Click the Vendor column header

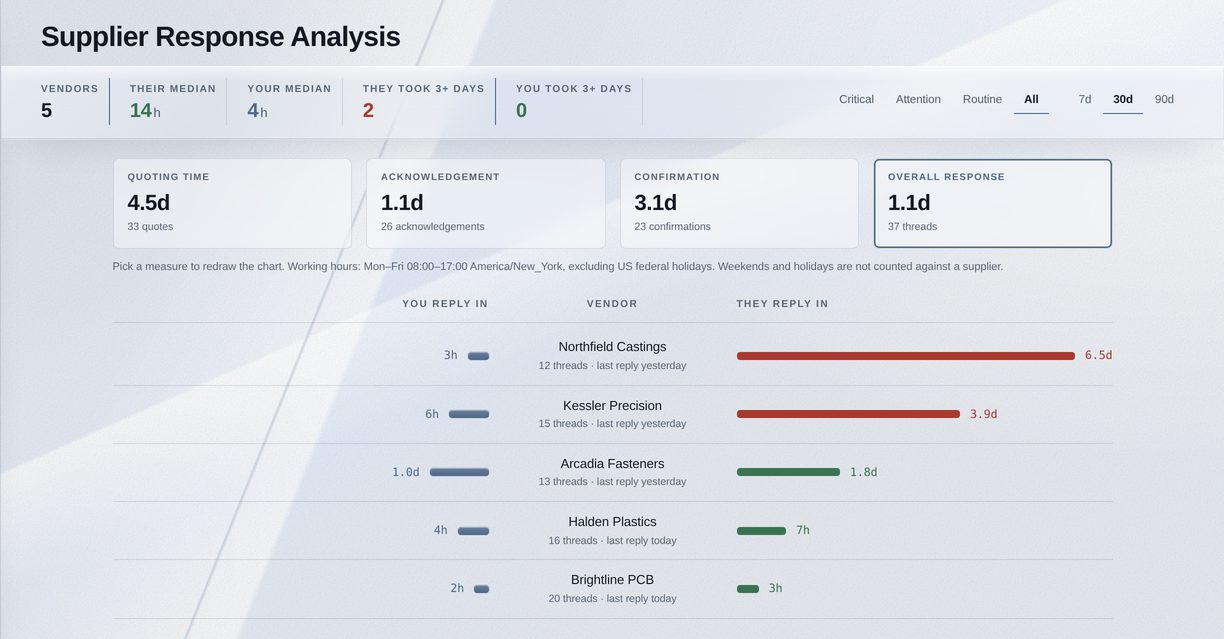coord(612,303)
